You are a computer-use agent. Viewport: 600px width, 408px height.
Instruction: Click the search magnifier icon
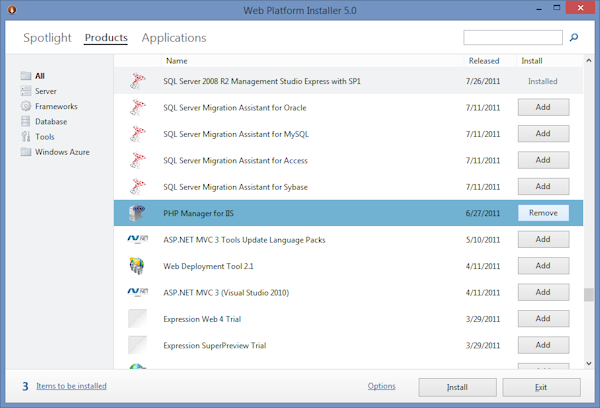[574, 37]
